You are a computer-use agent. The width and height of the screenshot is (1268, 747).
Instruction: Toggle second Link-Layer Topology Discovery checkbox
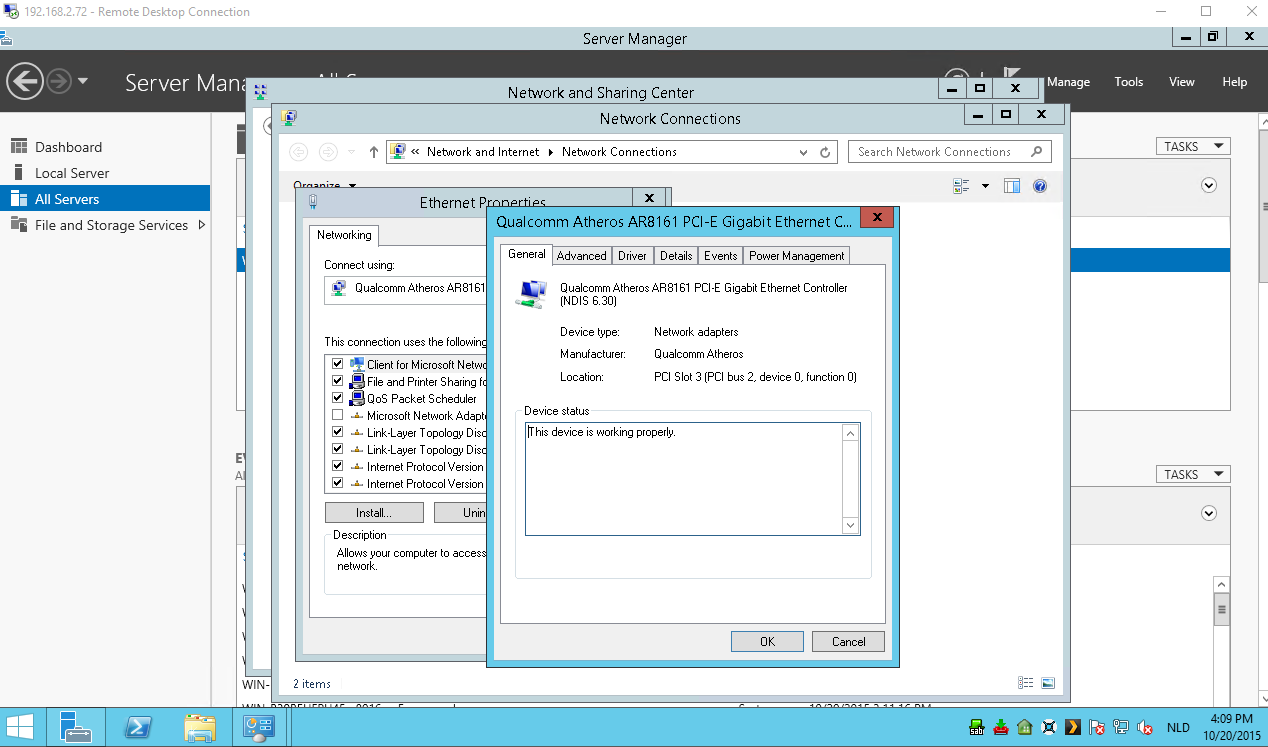337,449
